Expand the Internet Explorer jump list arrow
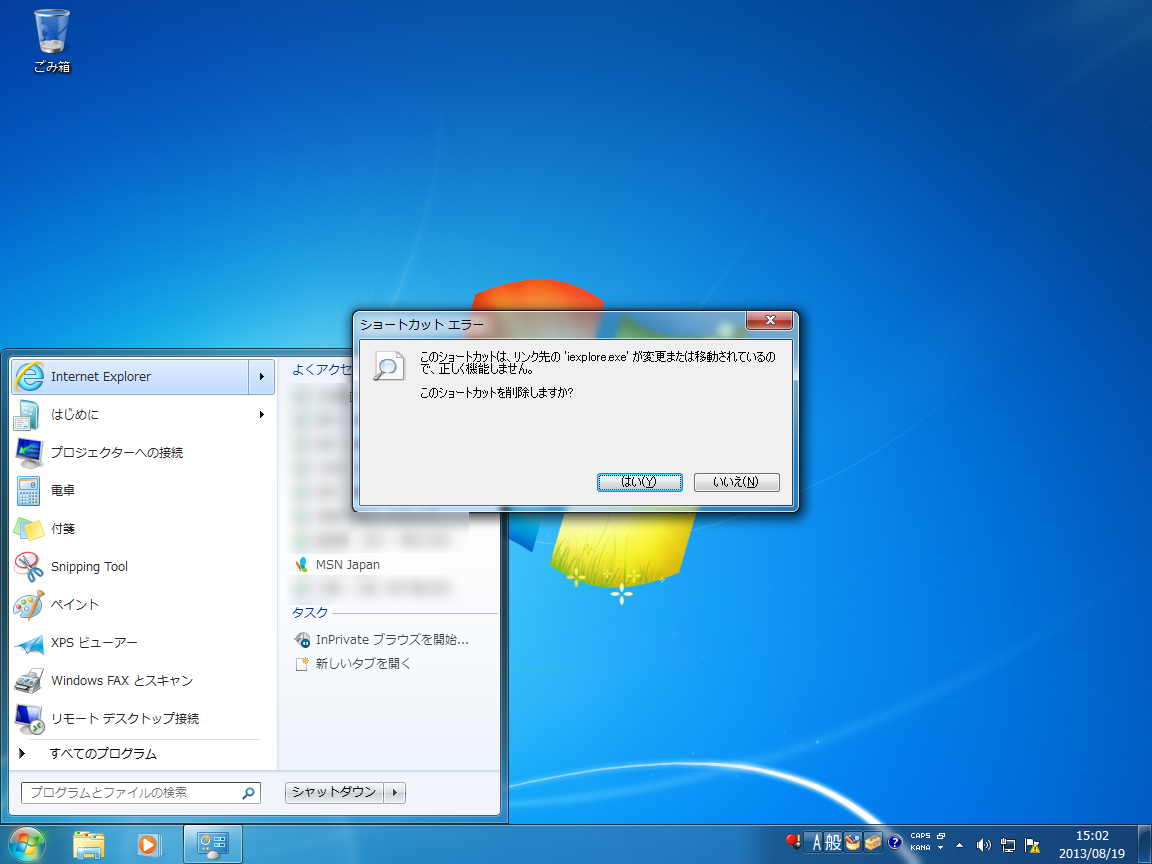Viewport: 1152px width, 864px height. 262,377
